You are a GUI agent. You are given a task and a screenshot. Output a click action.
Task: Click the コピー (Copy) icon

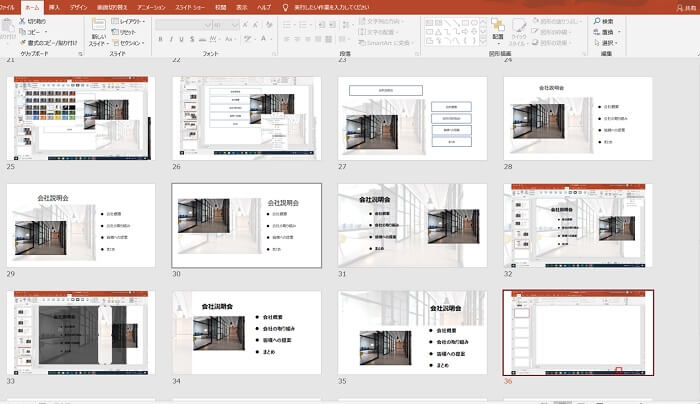point(22,31)
